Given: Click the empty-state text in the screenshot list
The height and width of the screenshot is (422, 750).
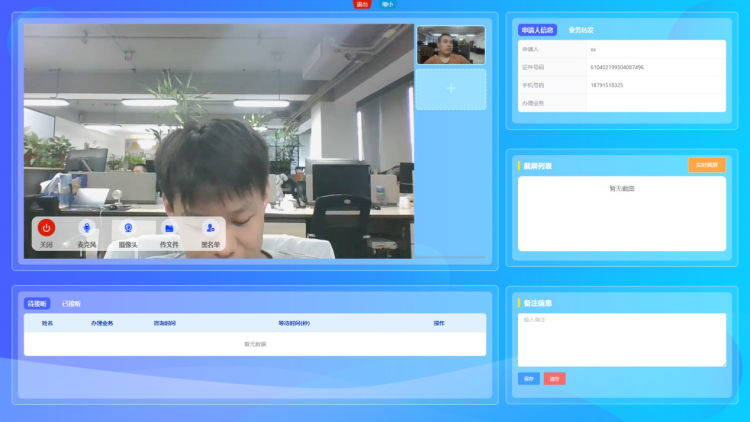Looking at the screenshot, I should tap(622, 189).
